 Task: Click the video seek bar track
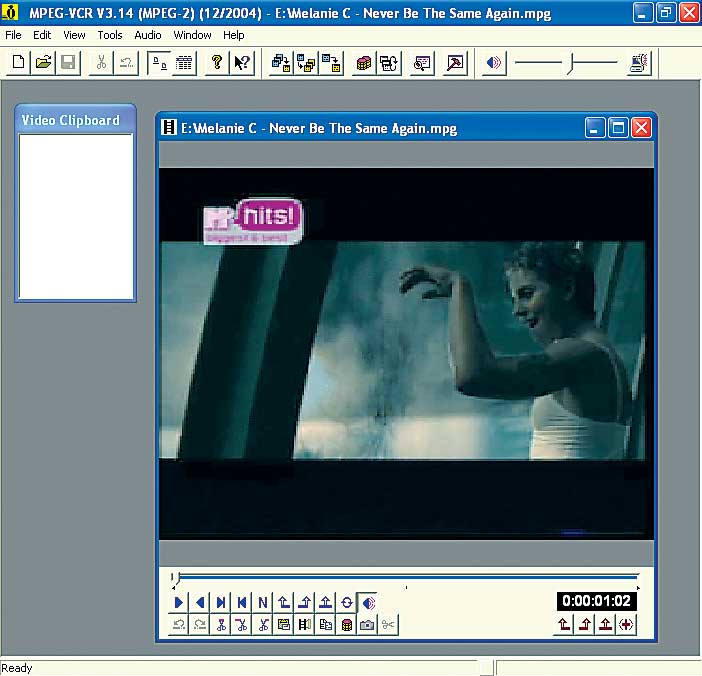pos(405,578)
